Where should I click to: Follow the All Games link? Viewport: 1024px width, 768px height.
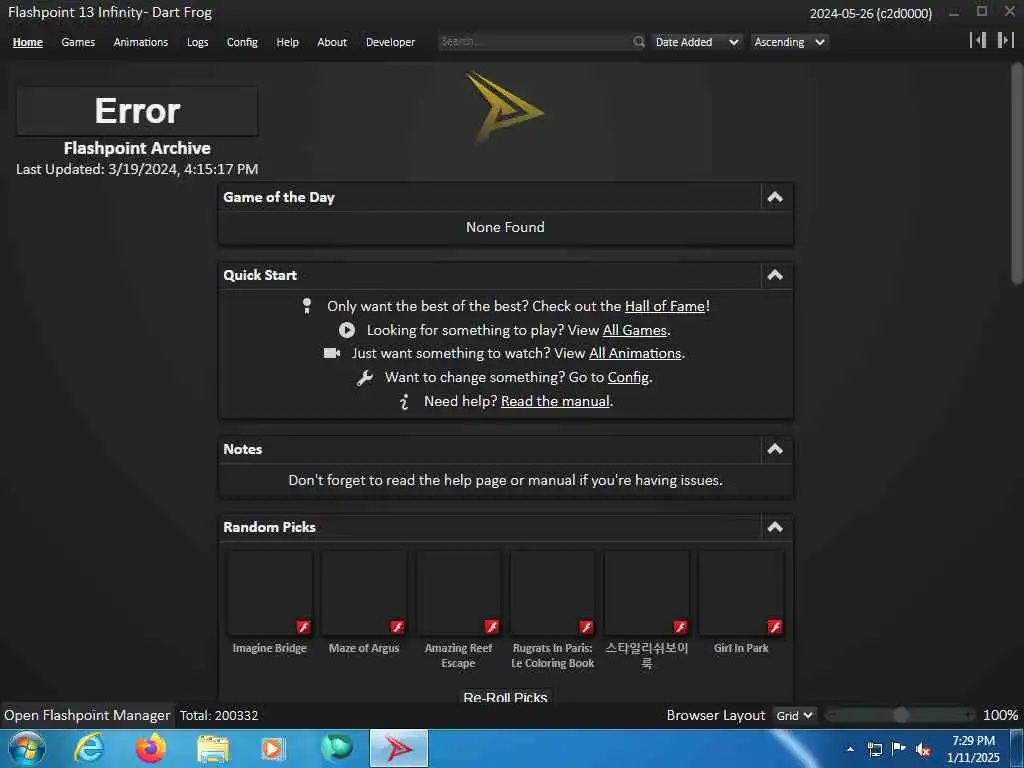pos(635,330)
